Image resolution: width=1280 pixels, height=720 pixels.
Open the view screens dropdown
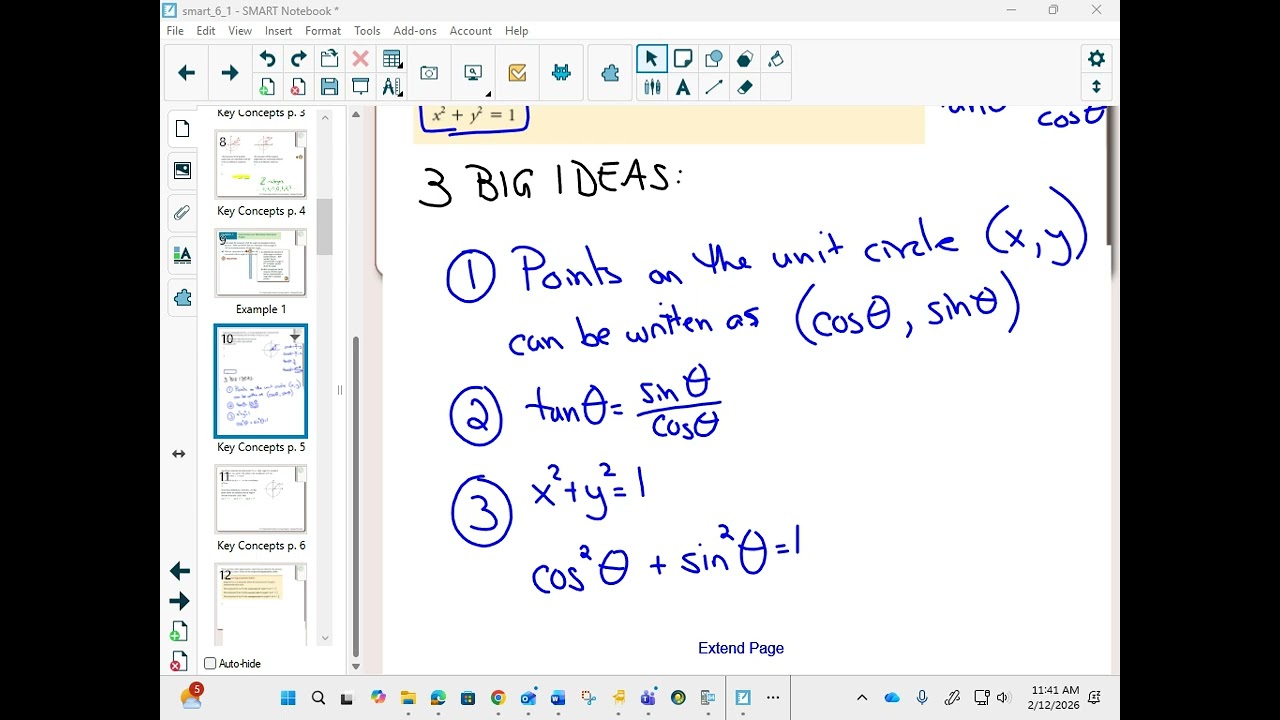(x=473, y=73)
